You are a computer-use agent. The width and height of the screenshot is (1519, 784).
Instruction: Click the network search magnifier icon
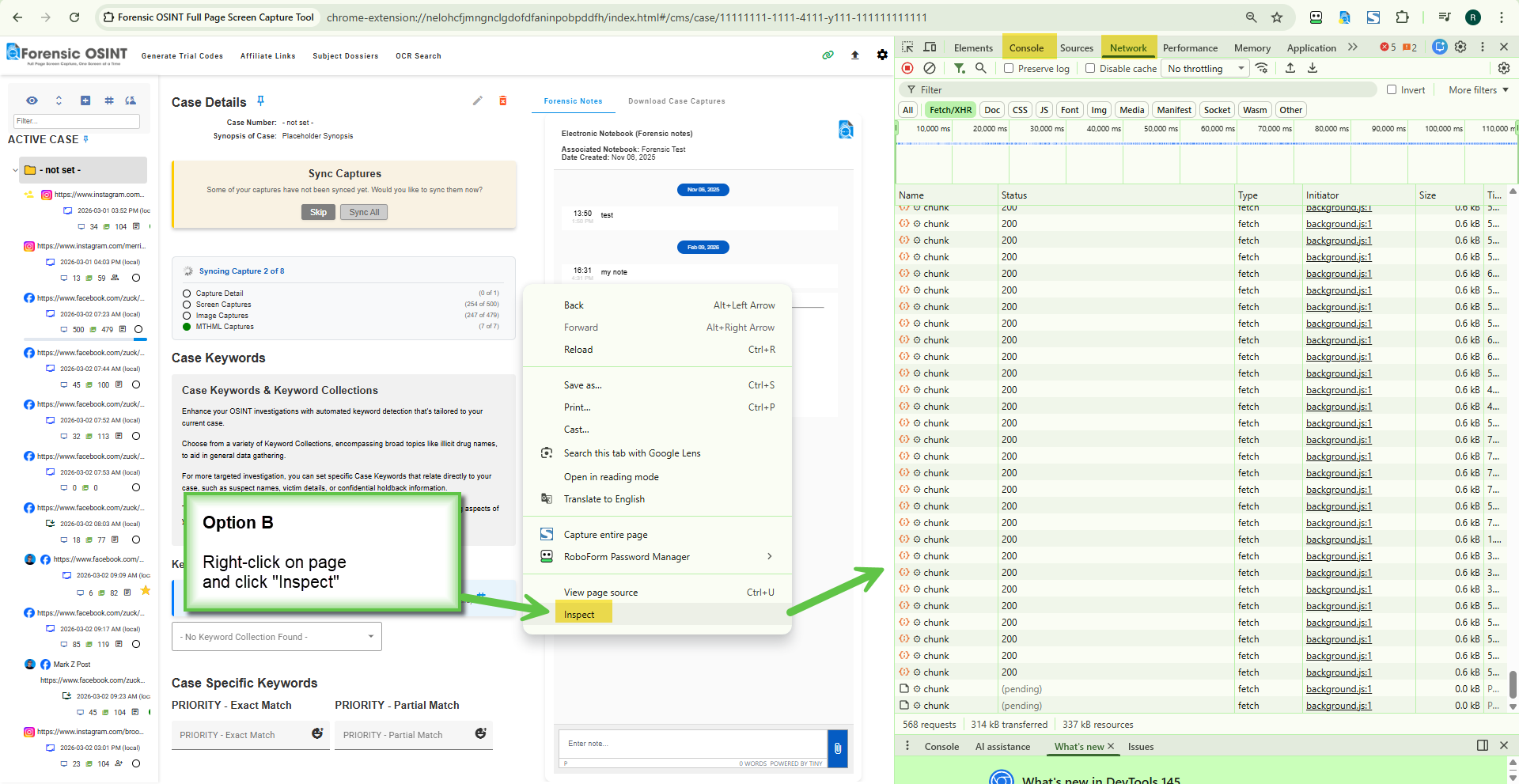point(981,69)
